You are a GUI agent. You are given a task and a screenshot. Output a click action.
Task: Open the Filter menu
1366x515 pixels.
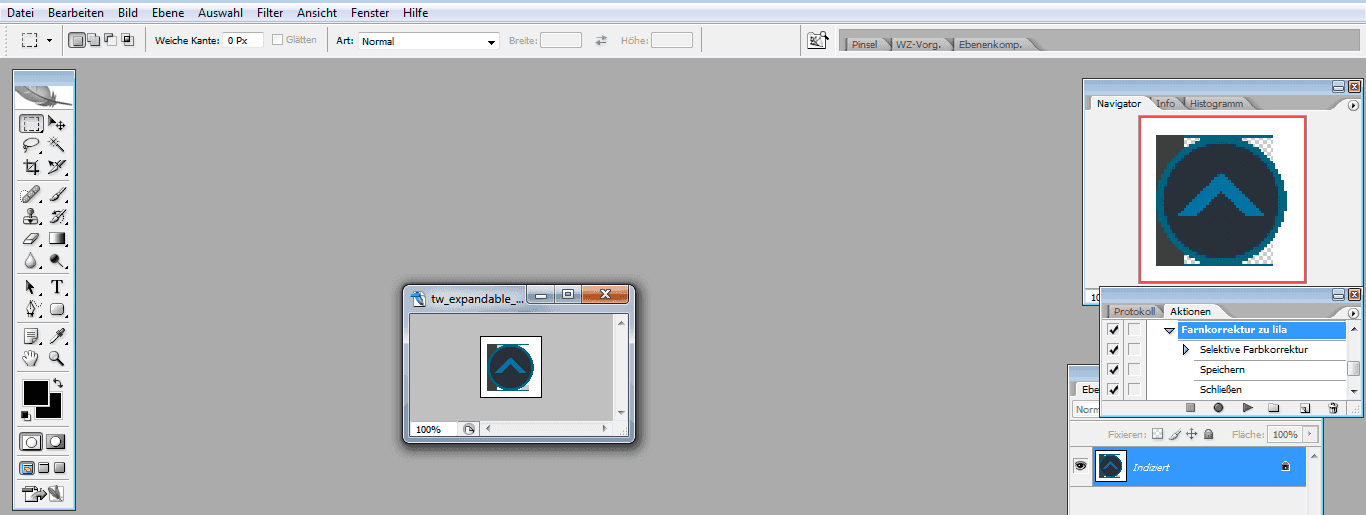point(270,13)
